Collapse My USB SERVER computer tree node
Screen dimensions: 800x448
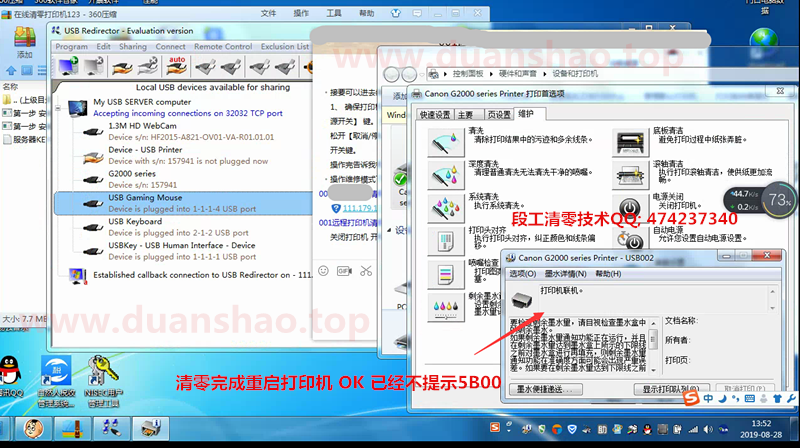pyautogui.click(x=58, y=108)
